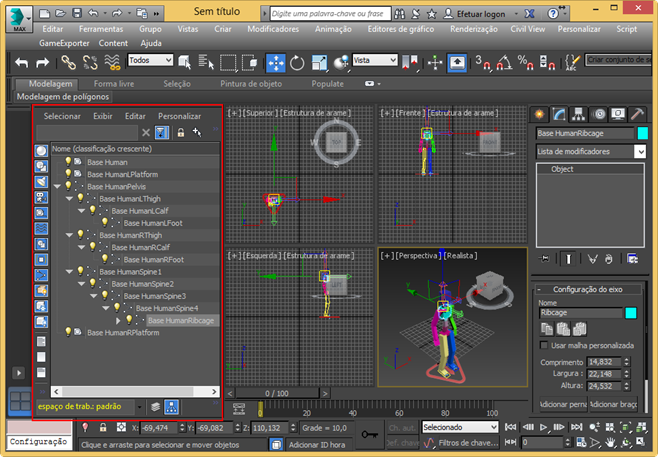
Task: Click the 0 / 100 time slider
Action: [277, 393]
